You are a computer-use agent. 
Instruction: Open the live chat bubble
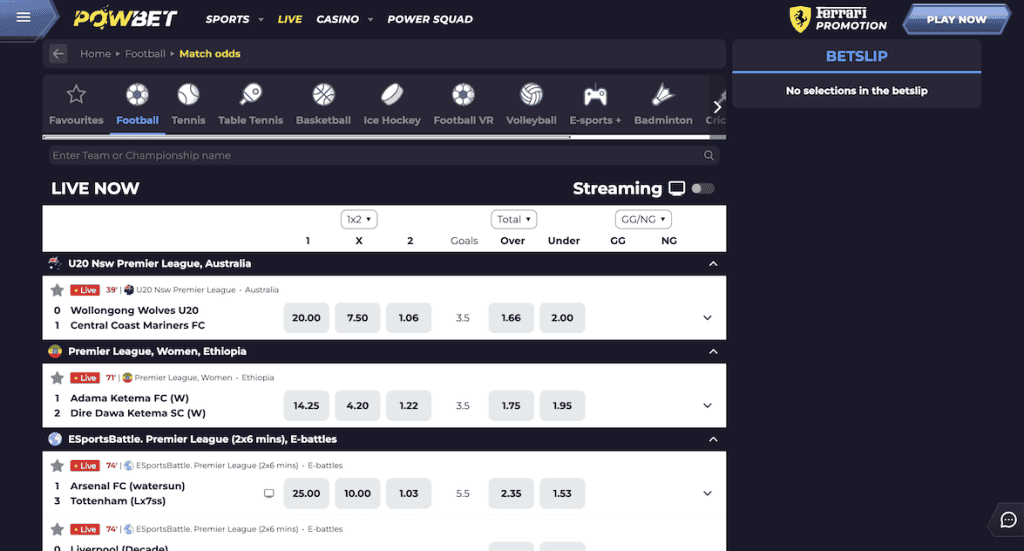click(1008, 520)
